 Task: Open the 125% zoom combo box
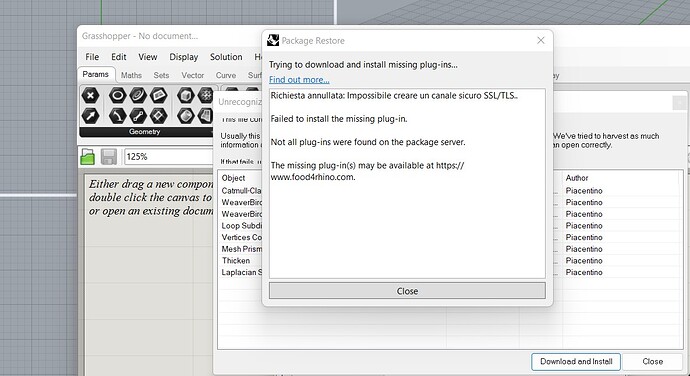pyautogui.click(x=169, y=157)
